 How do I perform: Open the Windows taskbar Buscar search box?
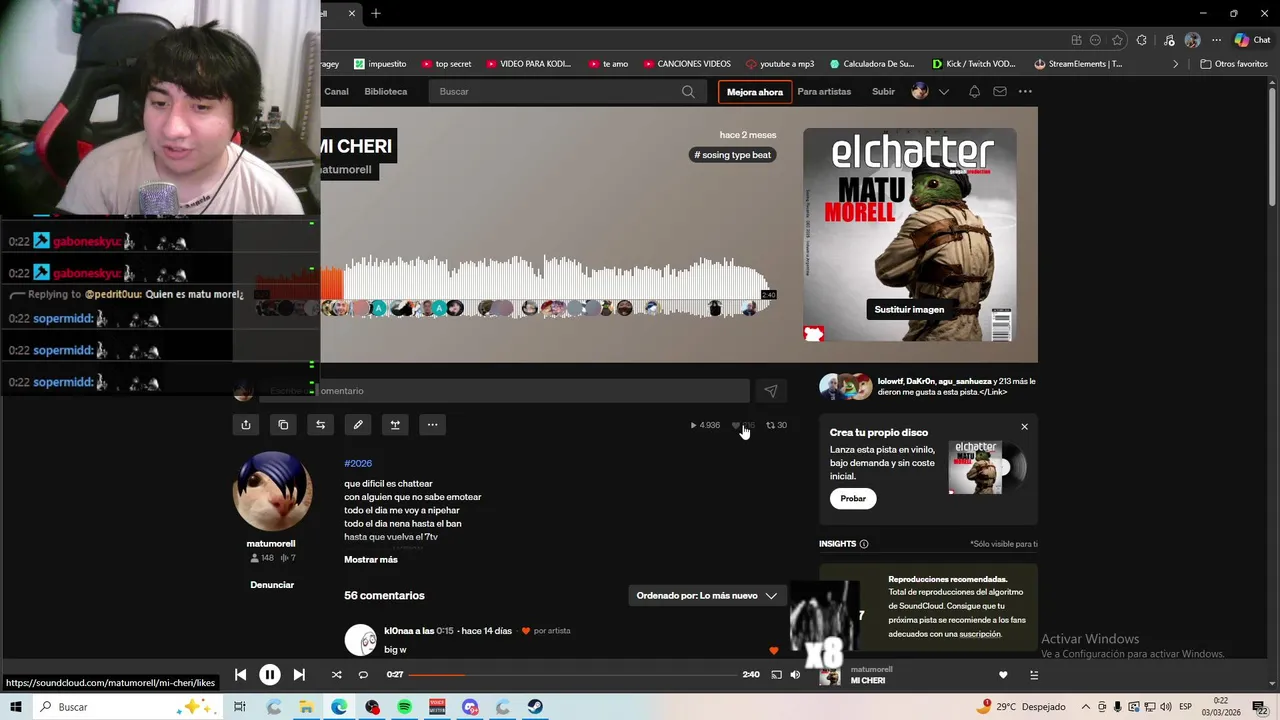(x=125, y=707)
